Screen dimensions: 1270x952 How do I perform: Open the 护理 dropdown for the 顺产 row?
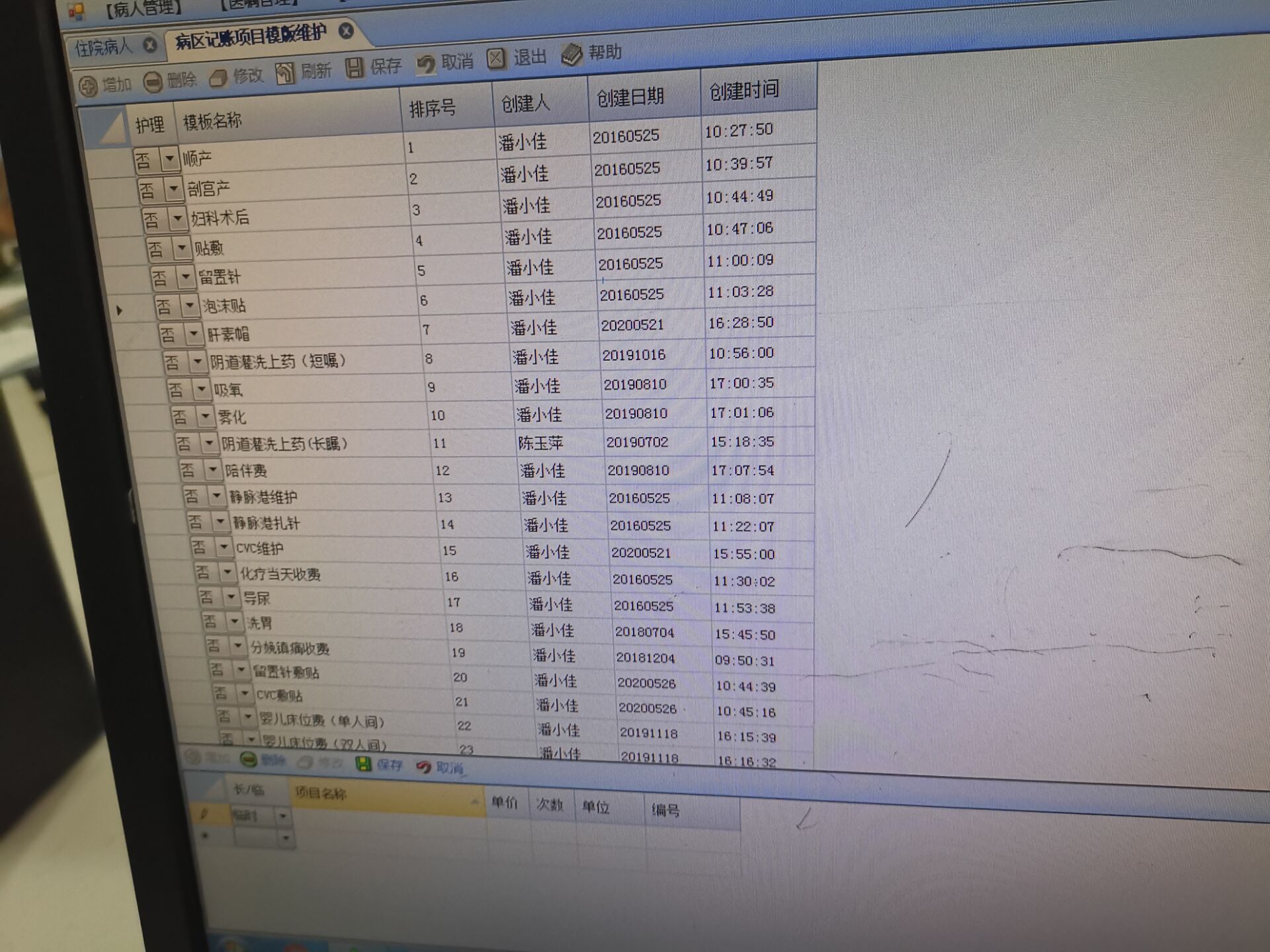(169, 159)
